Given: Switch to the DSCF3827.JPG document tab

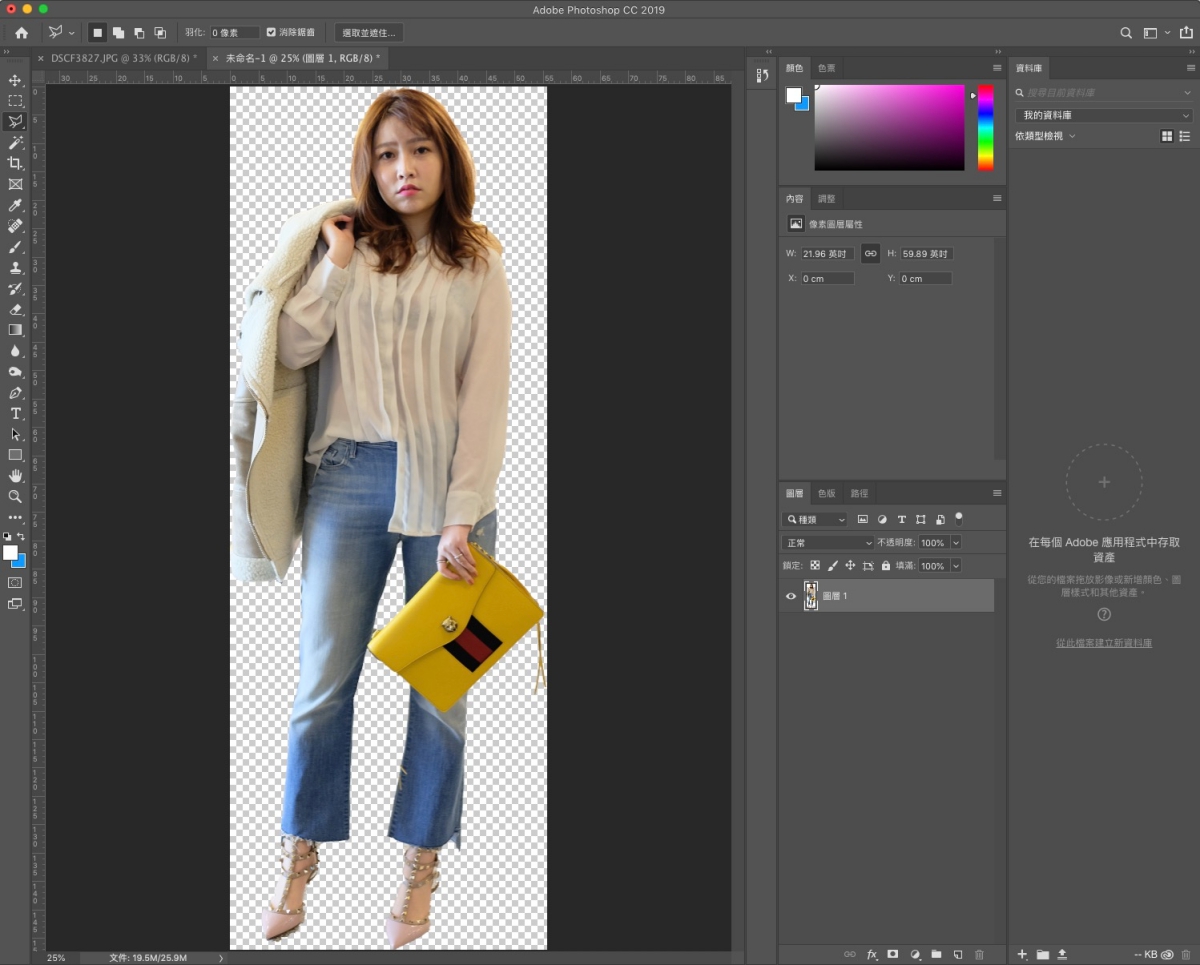Looking at the screenshot, I should click(x=119, y=58).
